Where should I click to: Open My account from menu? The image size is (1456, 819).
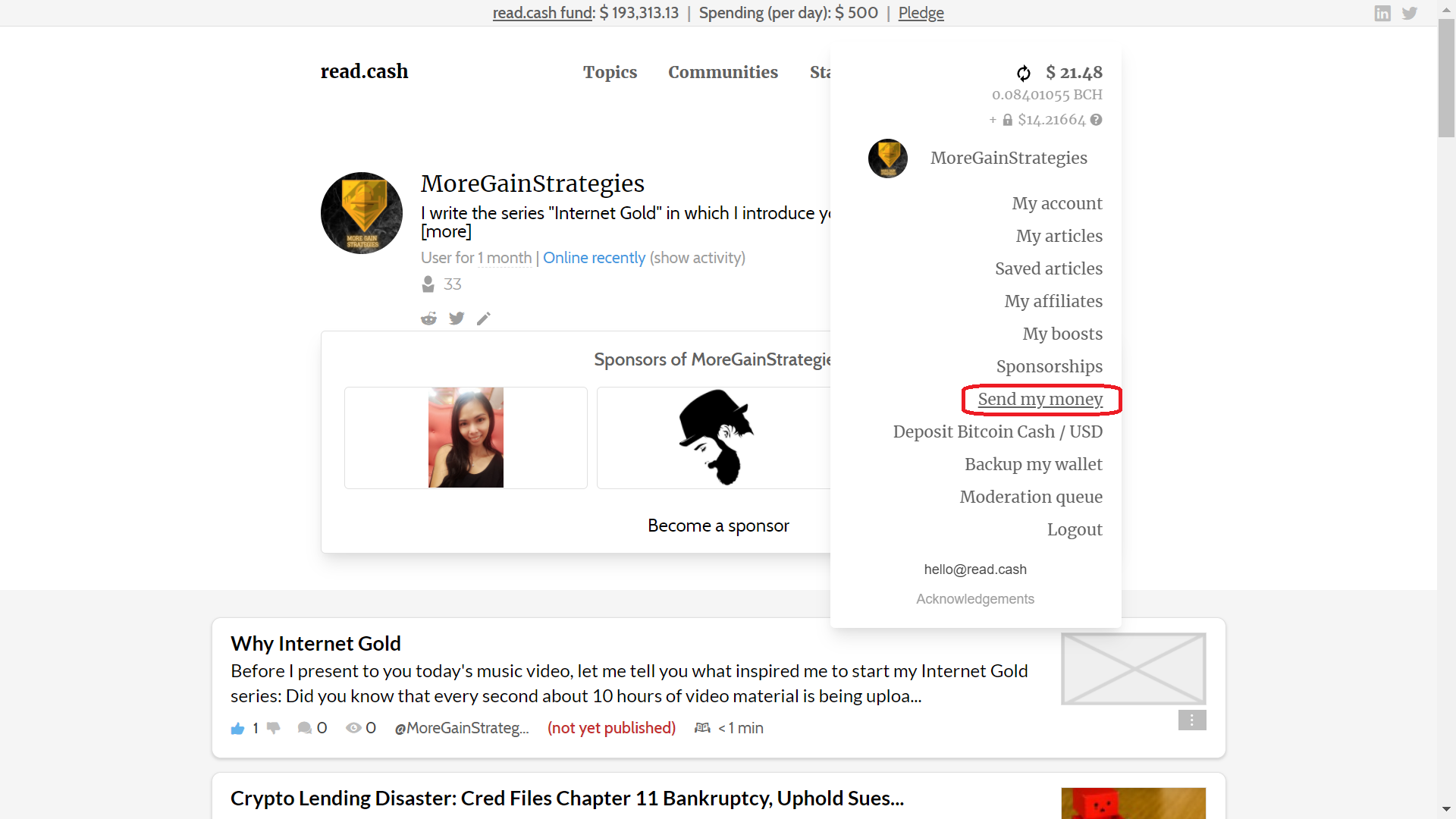pyautogui.click(x=1057, y=203)
